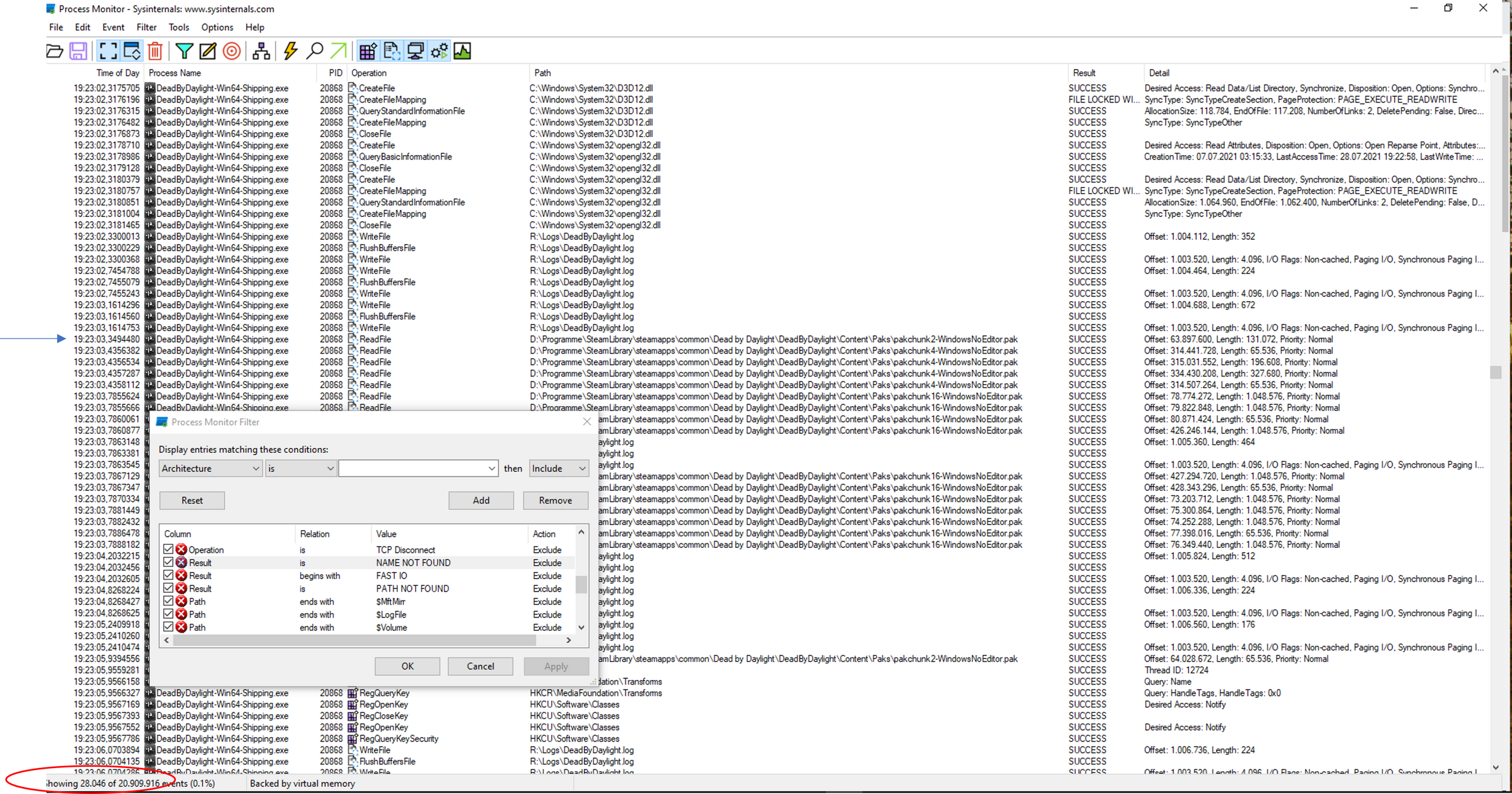
Task: Open the Architecture column dropdown
Action: (210, 468)
